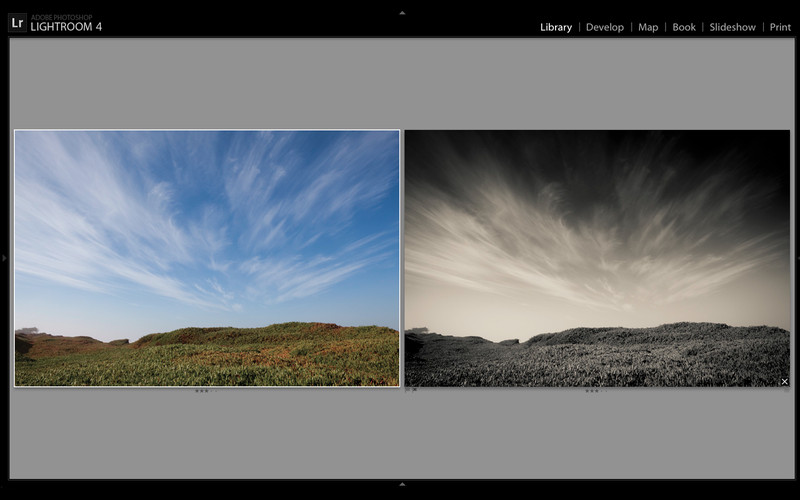Go to the Map module
This screenshot has width=800, height=500.
click(648, 27)
